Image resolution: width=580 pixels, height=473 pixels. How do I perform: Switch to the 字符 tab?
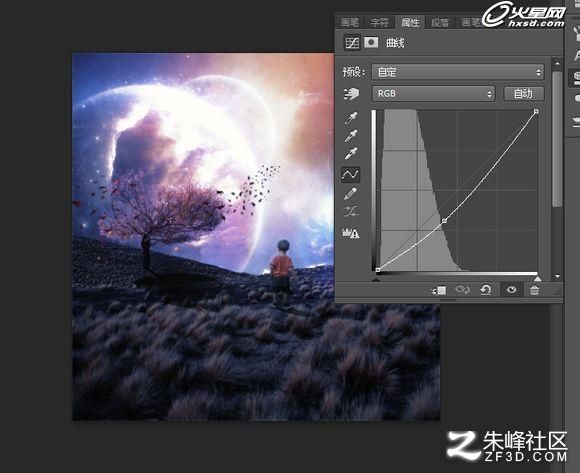(x=380, y=23)
